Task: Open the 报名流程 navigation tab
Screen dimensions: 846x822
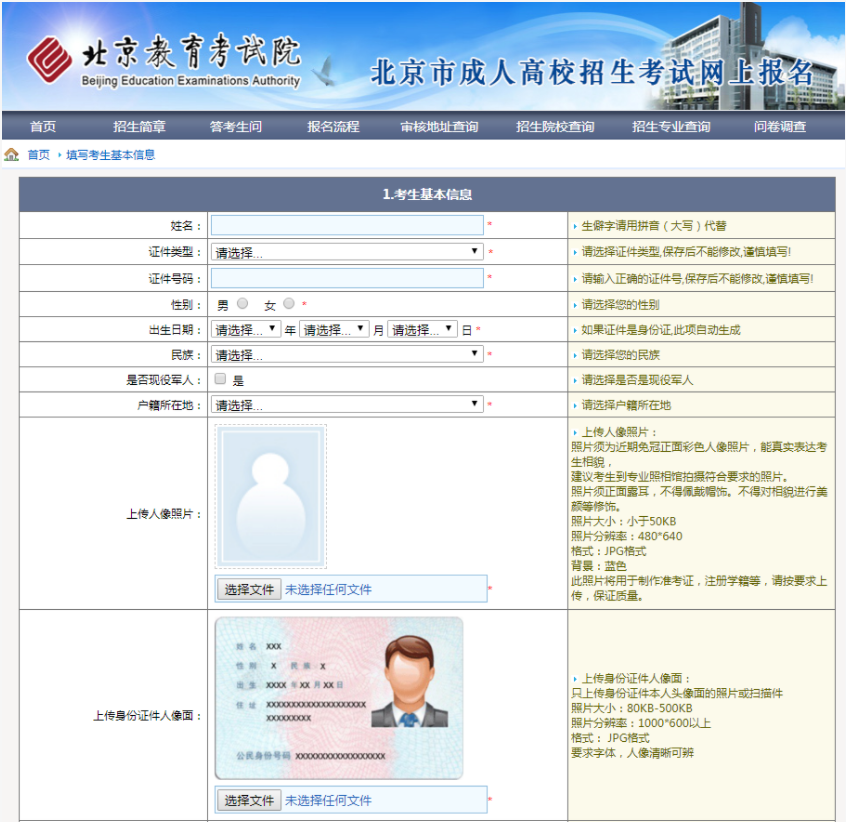Action: point(332,127)
